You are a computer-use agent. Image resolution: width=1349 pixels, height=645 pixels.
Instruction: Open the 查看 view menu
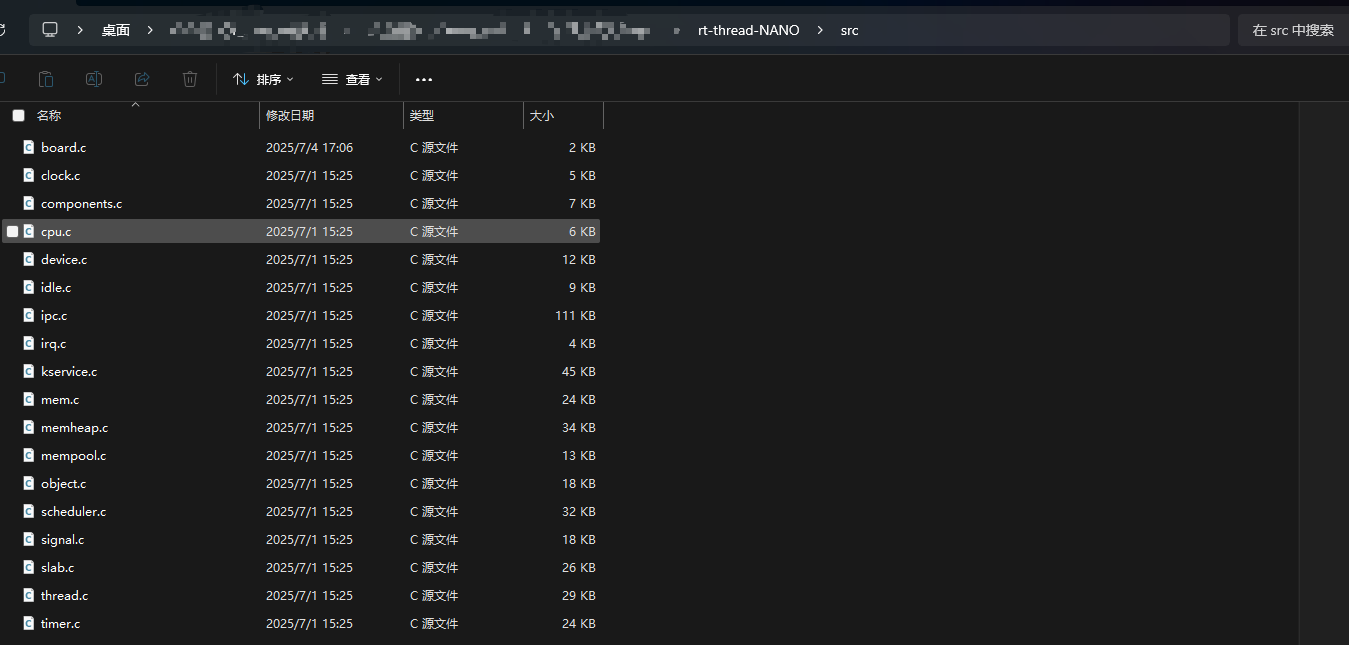(x=351, y=79)
